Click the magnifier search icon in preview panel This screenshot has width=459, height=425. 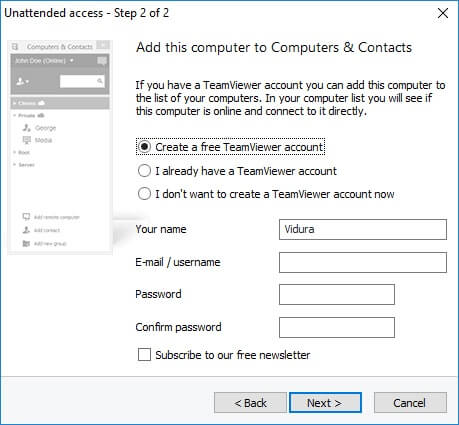coord(100,81)
